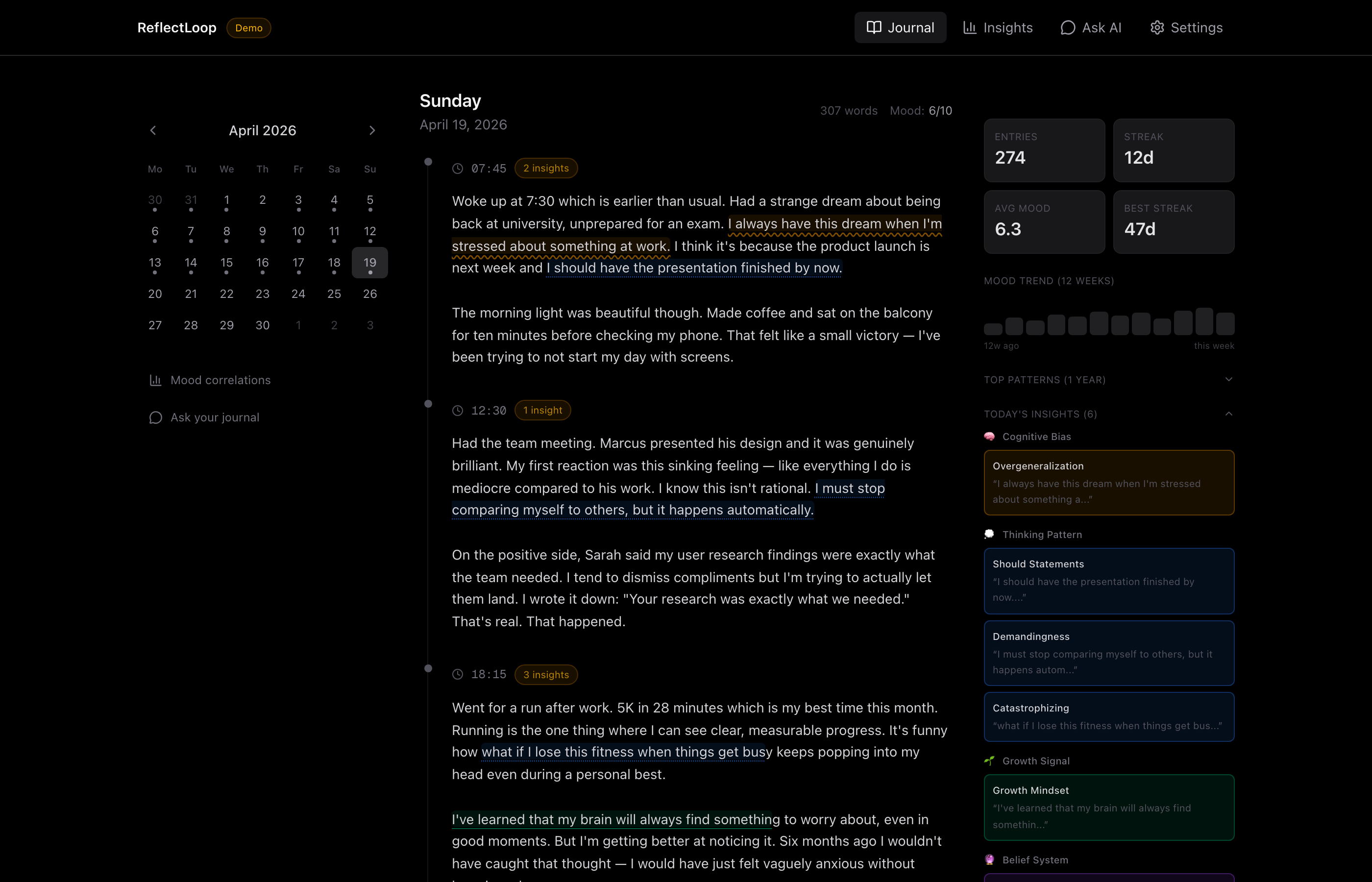
Task: Select April 12 in the calendar
Action: 370,231
